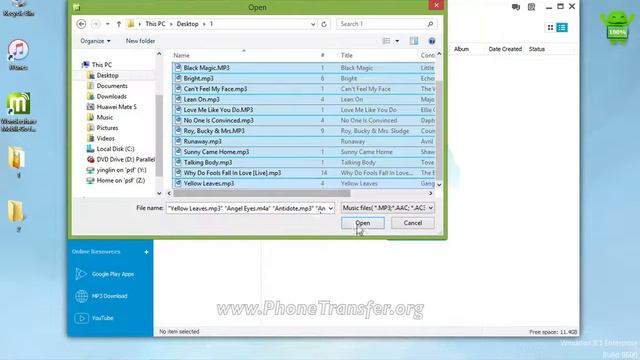This screenshot has width=640, height=360.
Task: Click the Desktop breadcrumb segment
Action: click(187, 24)
